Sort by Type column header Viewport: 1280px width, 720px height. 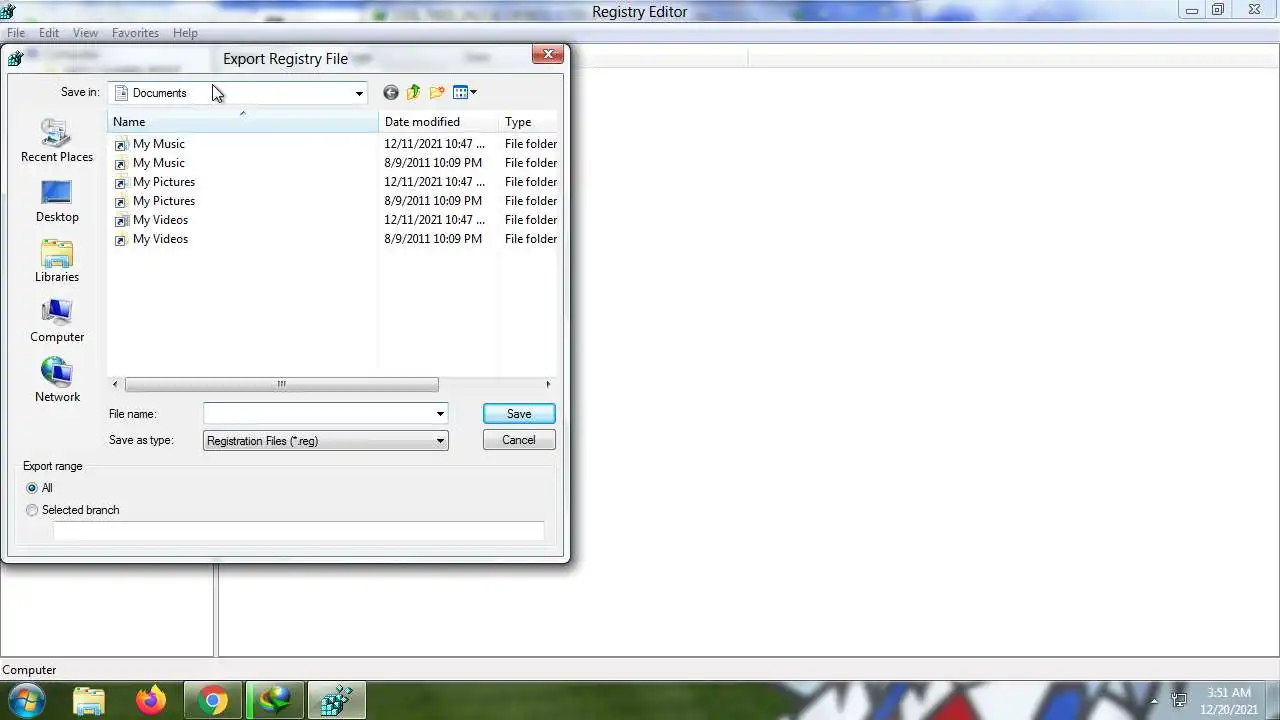528,122
